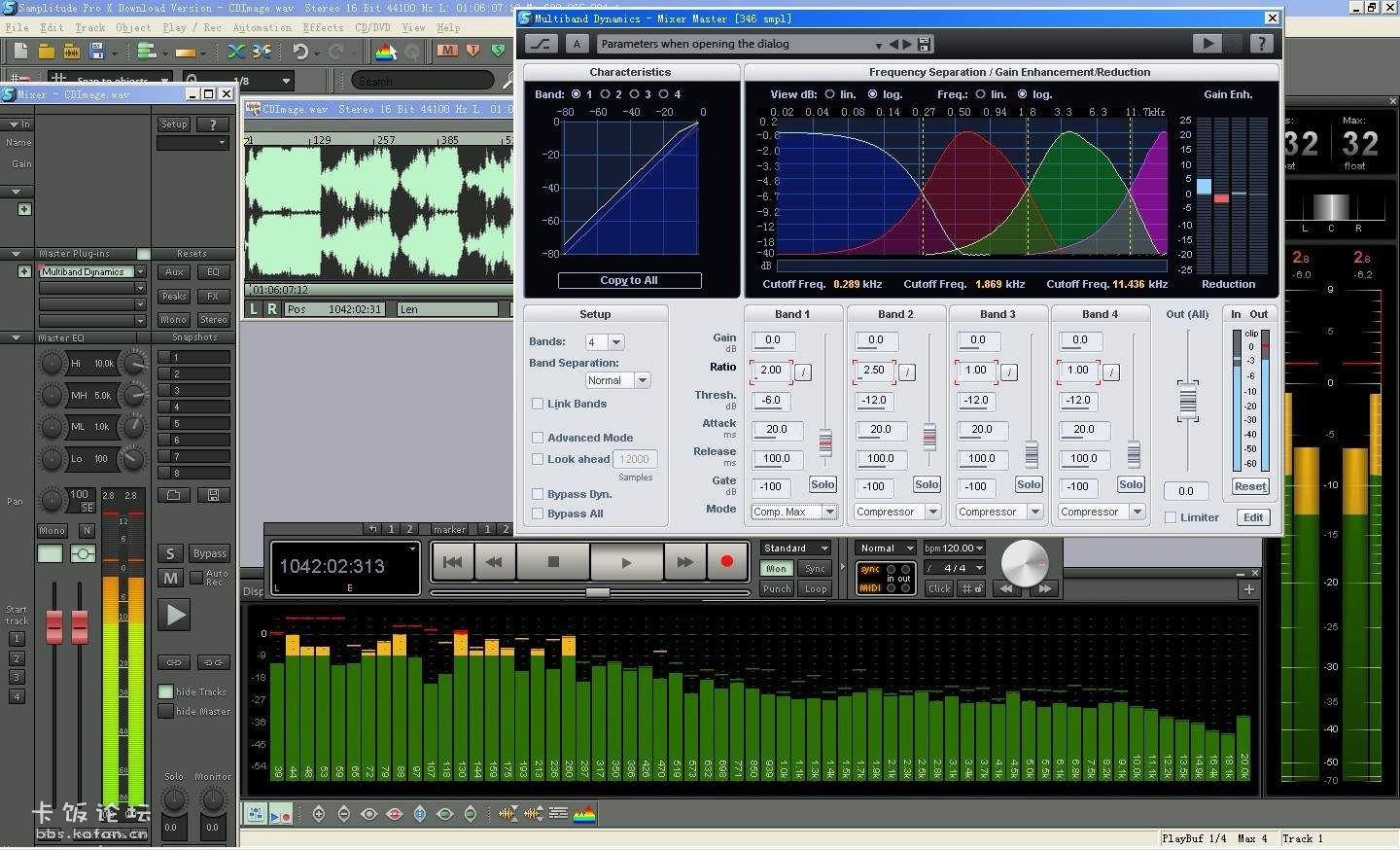
Task: Click the rainbow spectrum visualization toolbar icon
Action: point(386,52)
